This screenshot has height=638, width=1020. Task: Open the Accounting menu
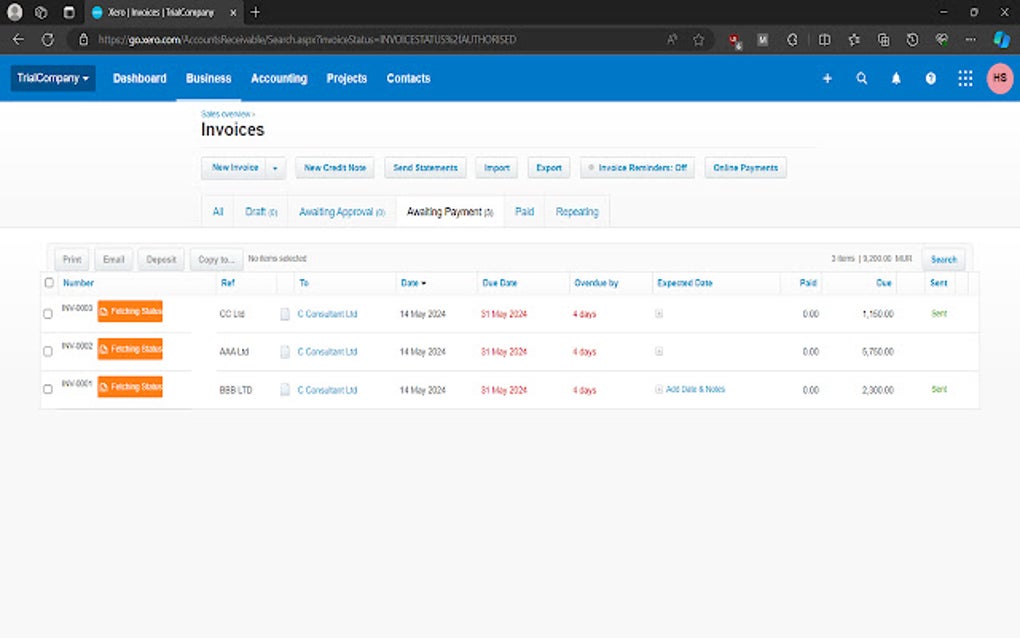279,78
